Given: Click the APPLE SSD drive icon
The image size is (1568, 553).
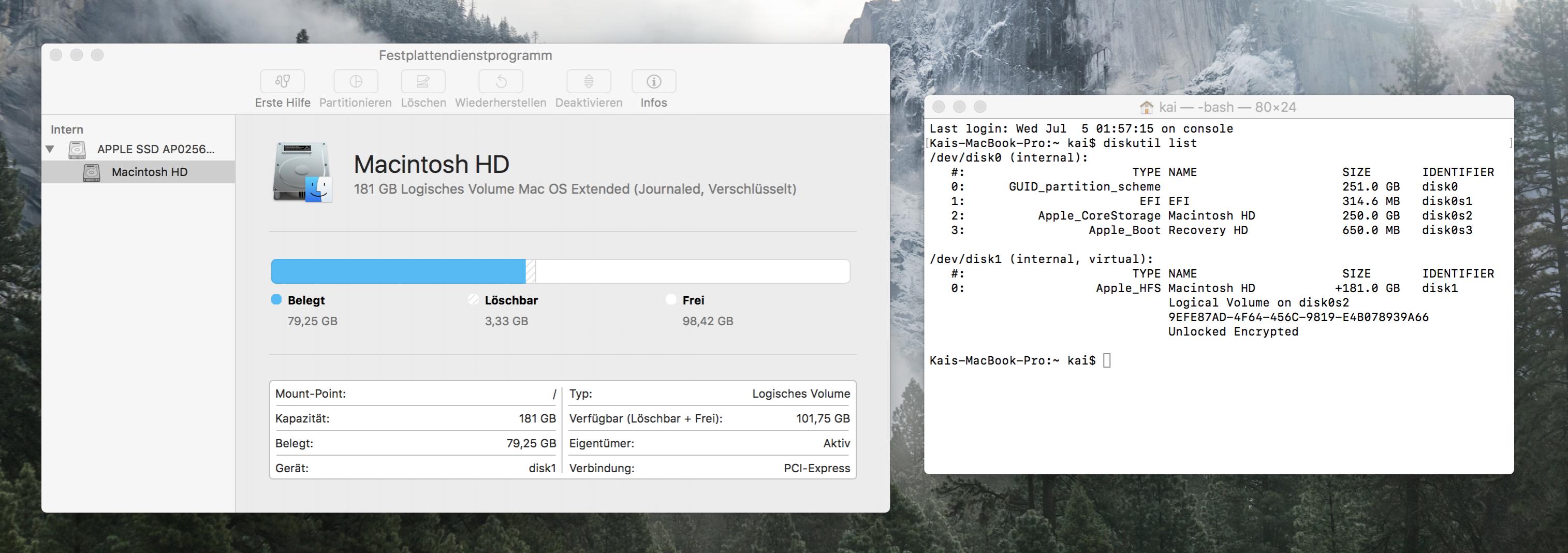Looking at the screenshot, I should 77,149.
